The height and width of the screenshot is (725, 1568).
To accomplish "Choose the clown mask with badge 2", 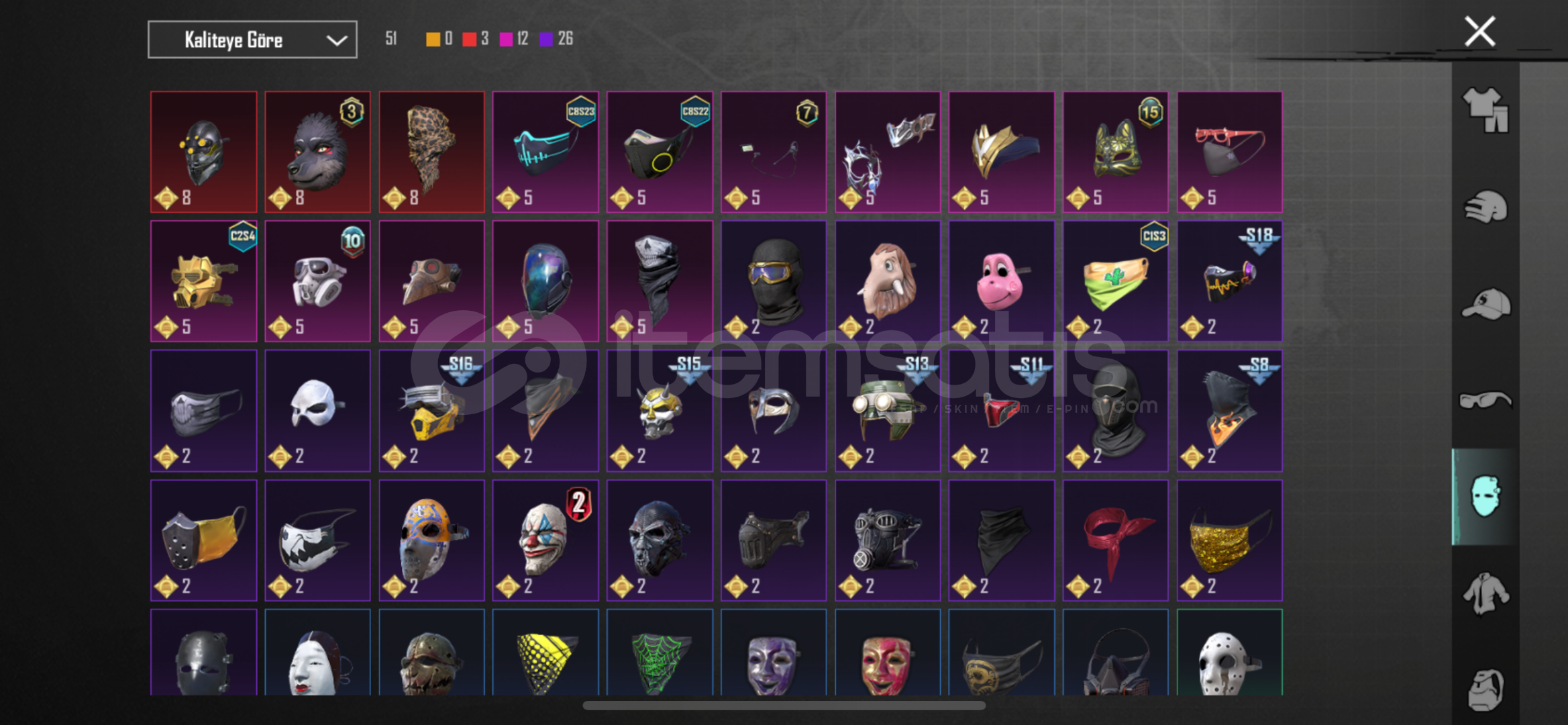I will [545, 540].
